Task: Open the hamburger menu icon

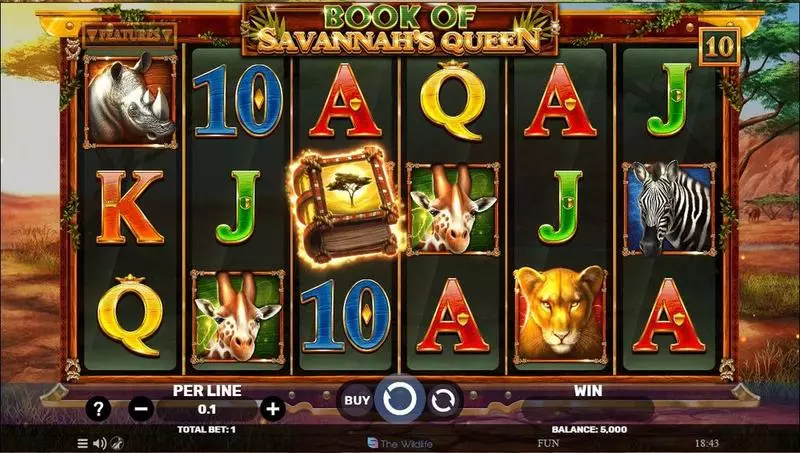Action: tap(83, 443)
